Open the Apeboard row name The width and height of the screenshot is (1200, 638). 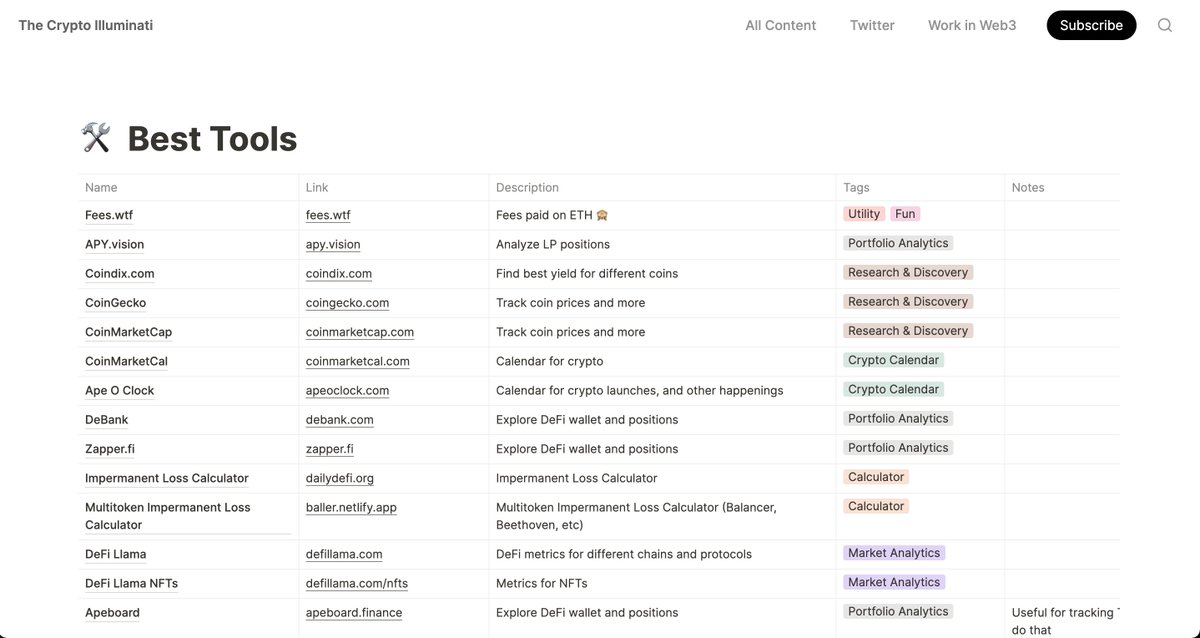[112, 612]
